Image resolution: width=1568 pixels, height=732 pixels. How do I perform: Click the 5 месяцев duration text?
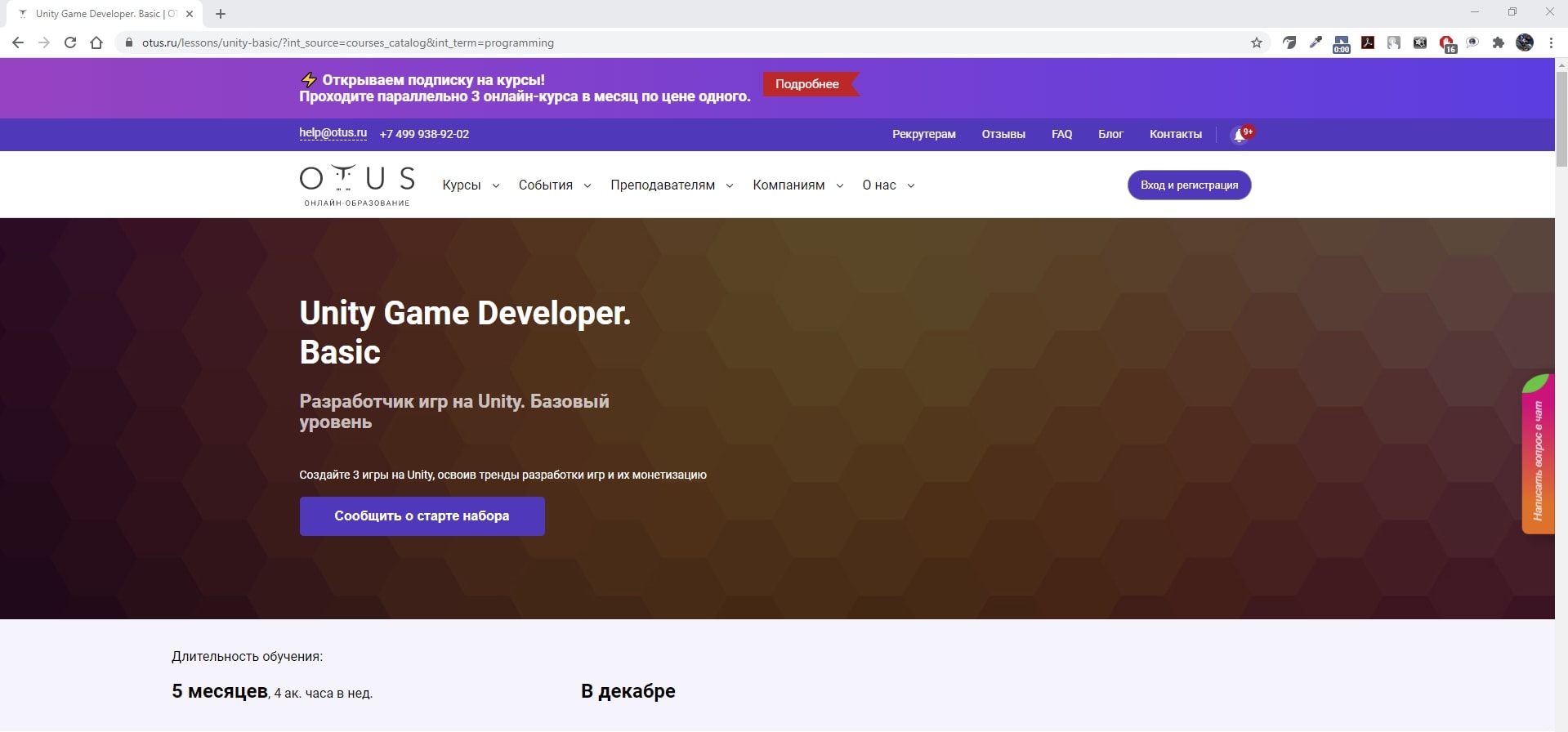(x=220, y=691)
